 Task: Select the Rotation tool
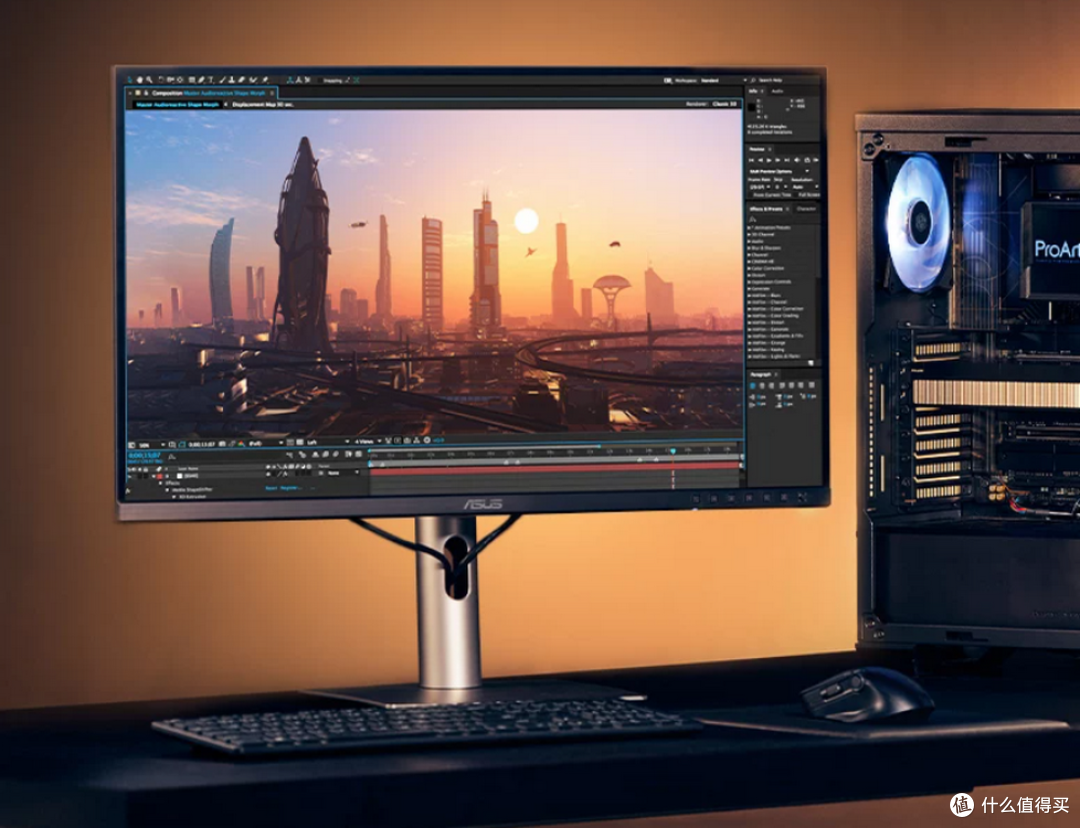pos(161,80)
